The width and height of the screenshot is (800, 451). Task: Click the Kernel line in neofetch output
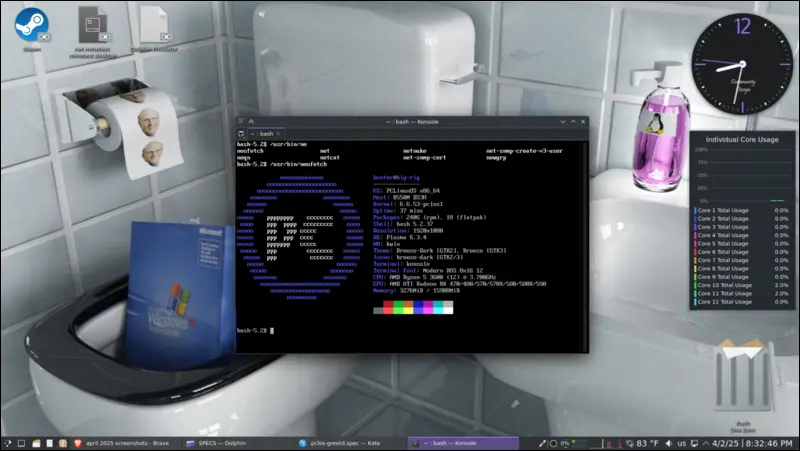(x=408, y=204)
